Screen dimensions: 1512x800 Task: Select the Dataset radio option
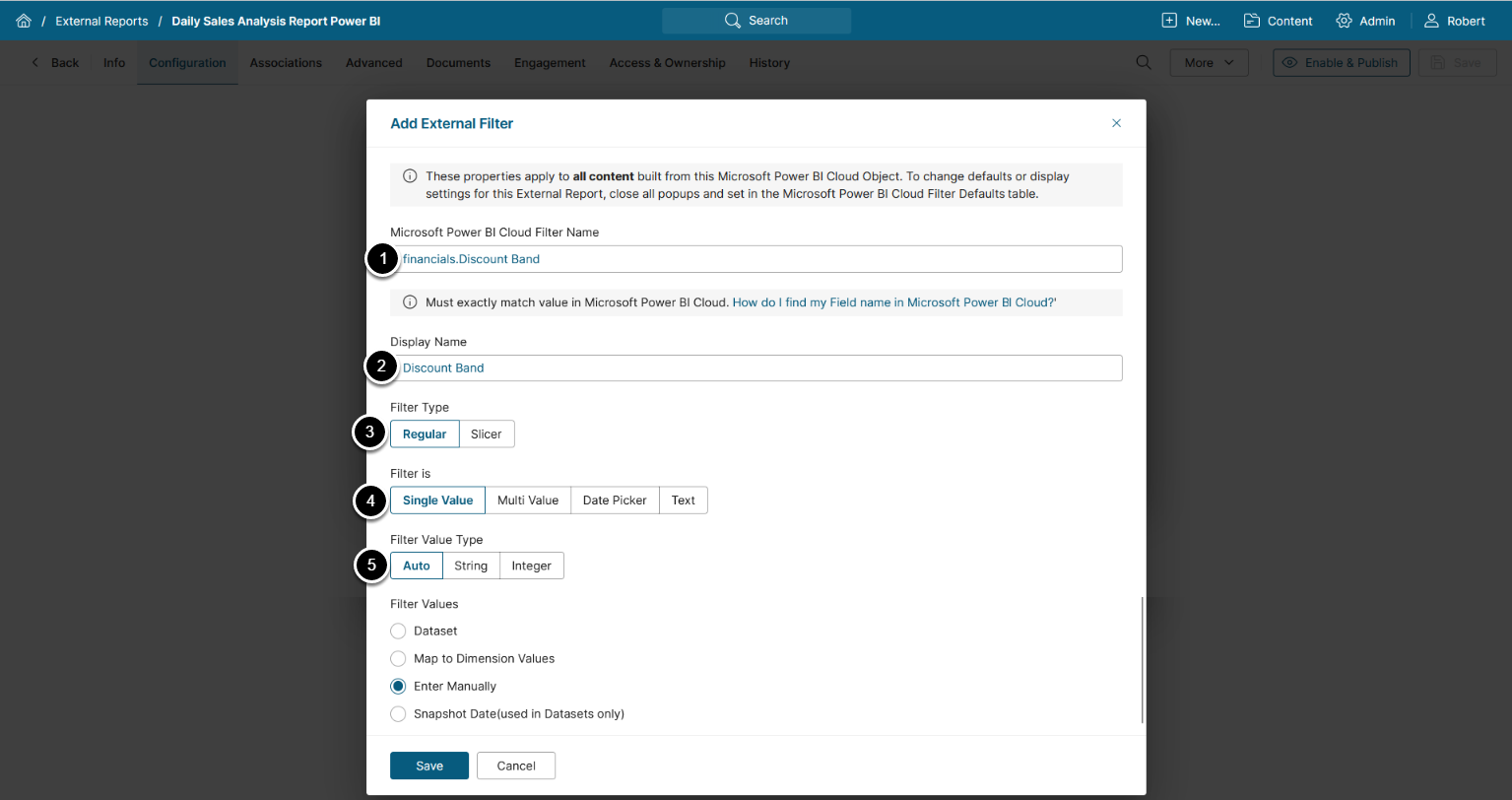coord(398,631)
